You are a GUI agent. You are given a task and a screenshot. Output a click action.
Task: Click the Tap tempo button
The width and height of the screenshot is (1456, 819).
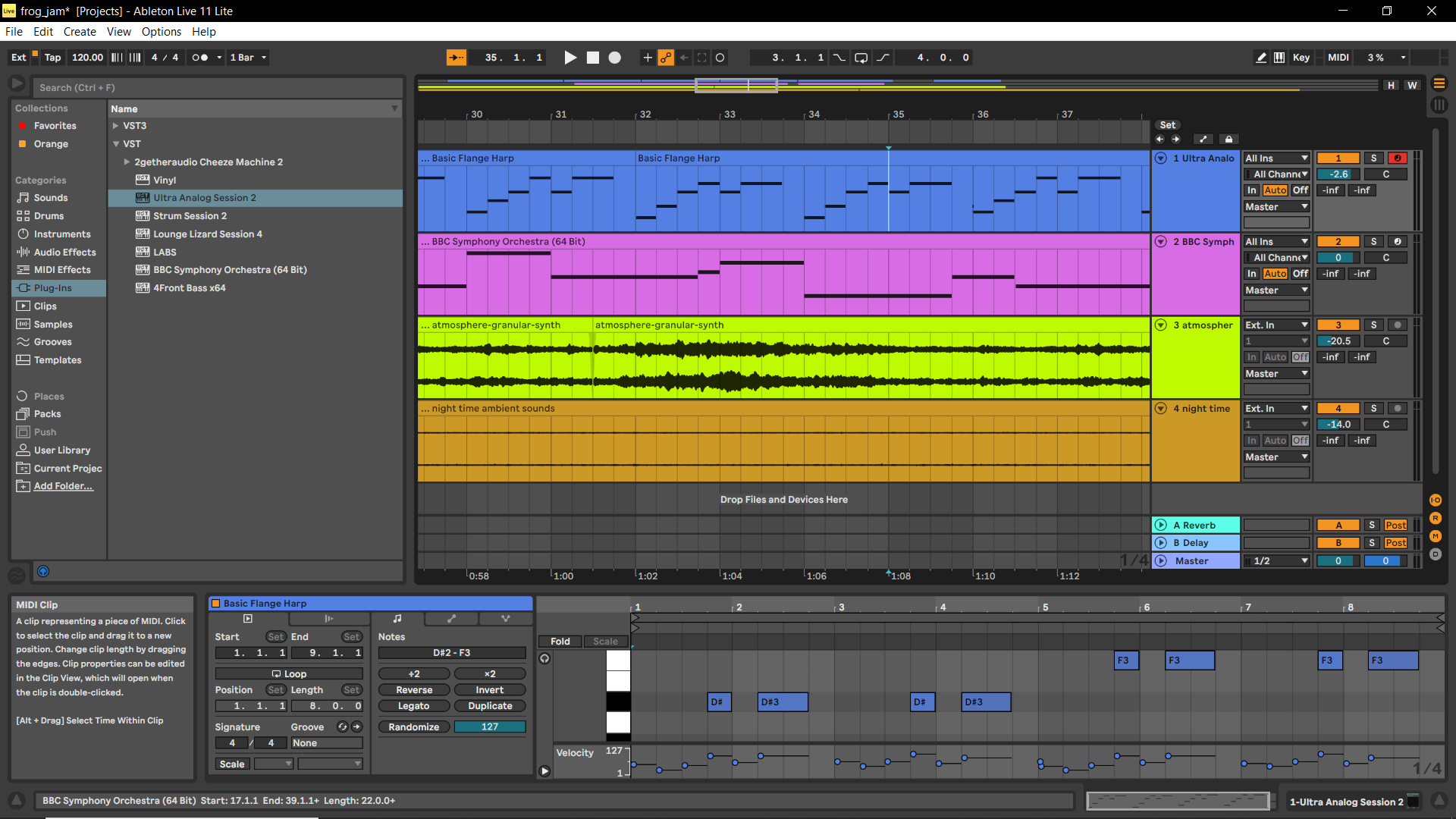tap(52, 58)
